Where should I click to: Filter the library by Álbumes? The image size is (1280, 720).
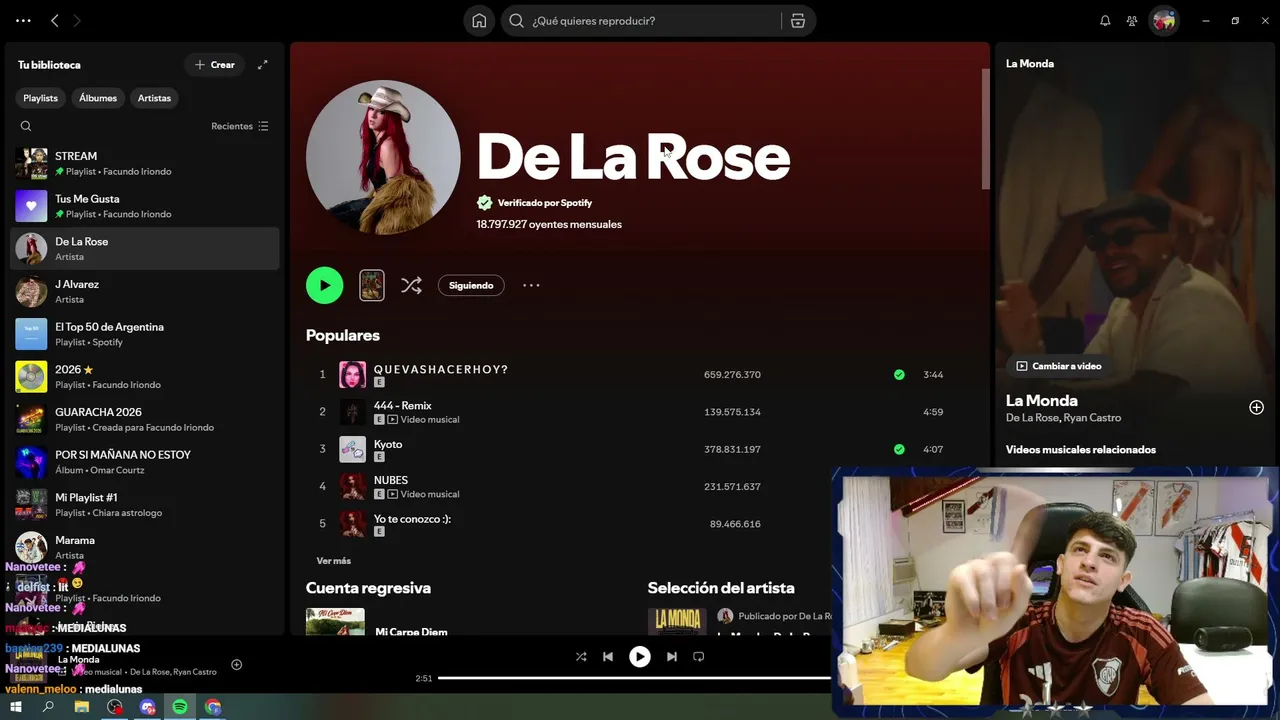click(98, 98)
